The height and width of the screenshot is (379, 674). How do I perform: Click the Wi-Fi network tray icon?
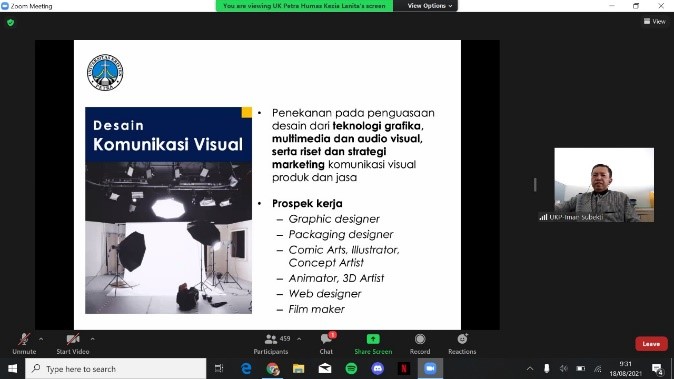pos(598,369)
